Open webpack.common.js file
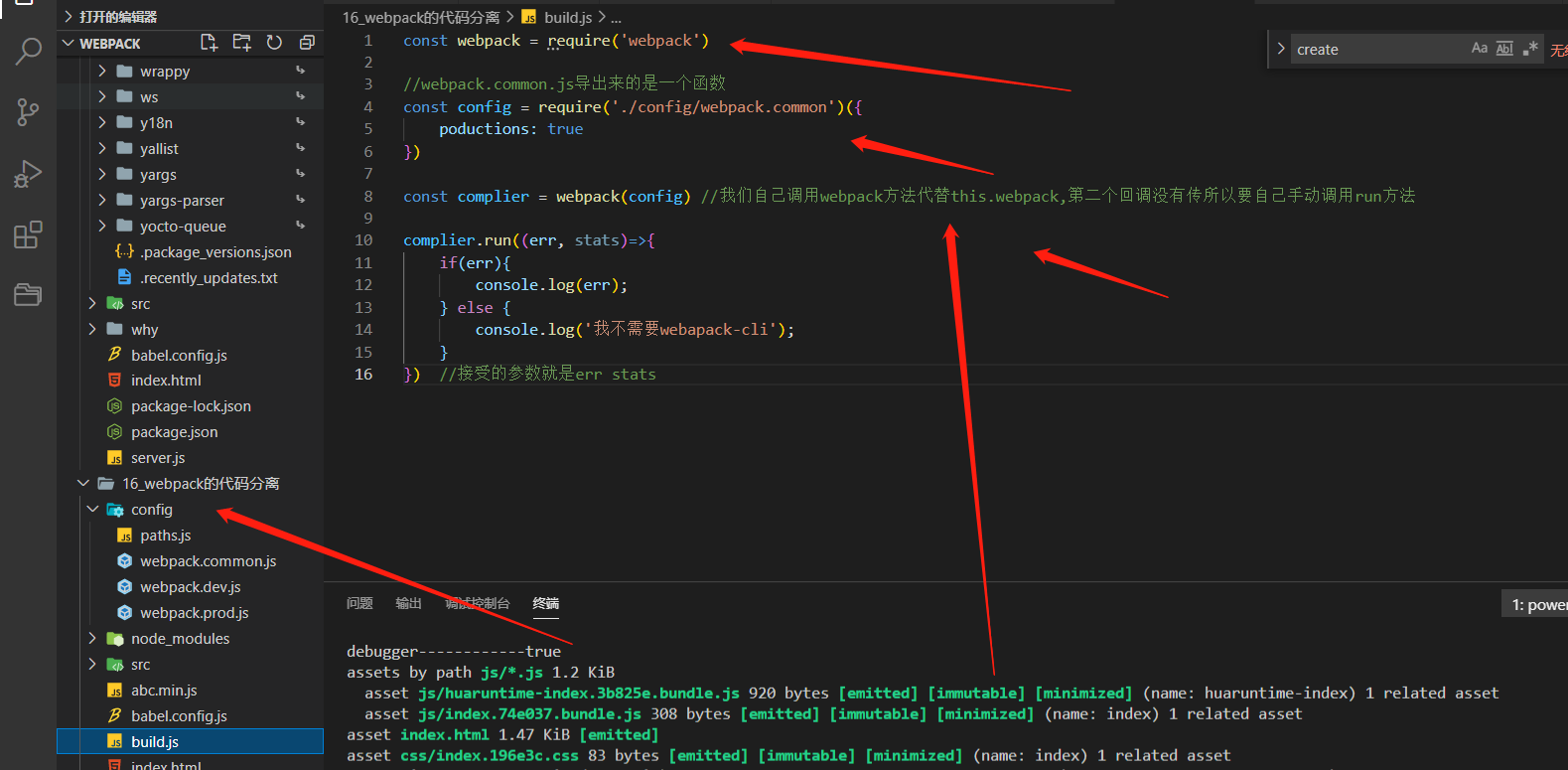Viewport: 1568px width, 770px height. click(208, 560)
